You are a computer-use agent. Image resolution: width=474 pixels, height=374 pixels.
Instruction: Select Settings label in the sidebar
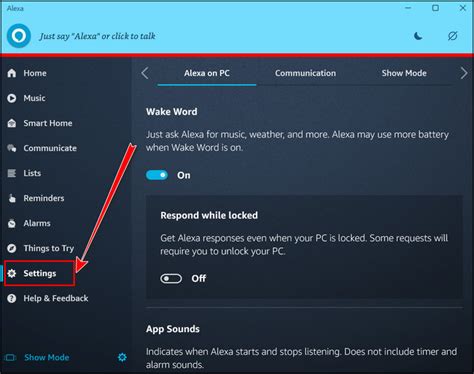[40, 273]
